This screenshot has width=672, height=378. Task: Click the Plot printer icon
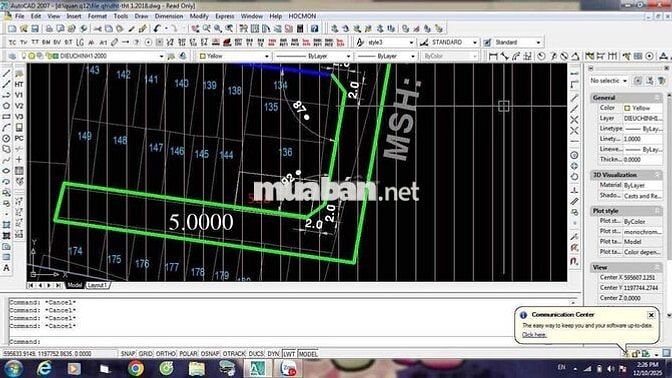click(49, 29)
